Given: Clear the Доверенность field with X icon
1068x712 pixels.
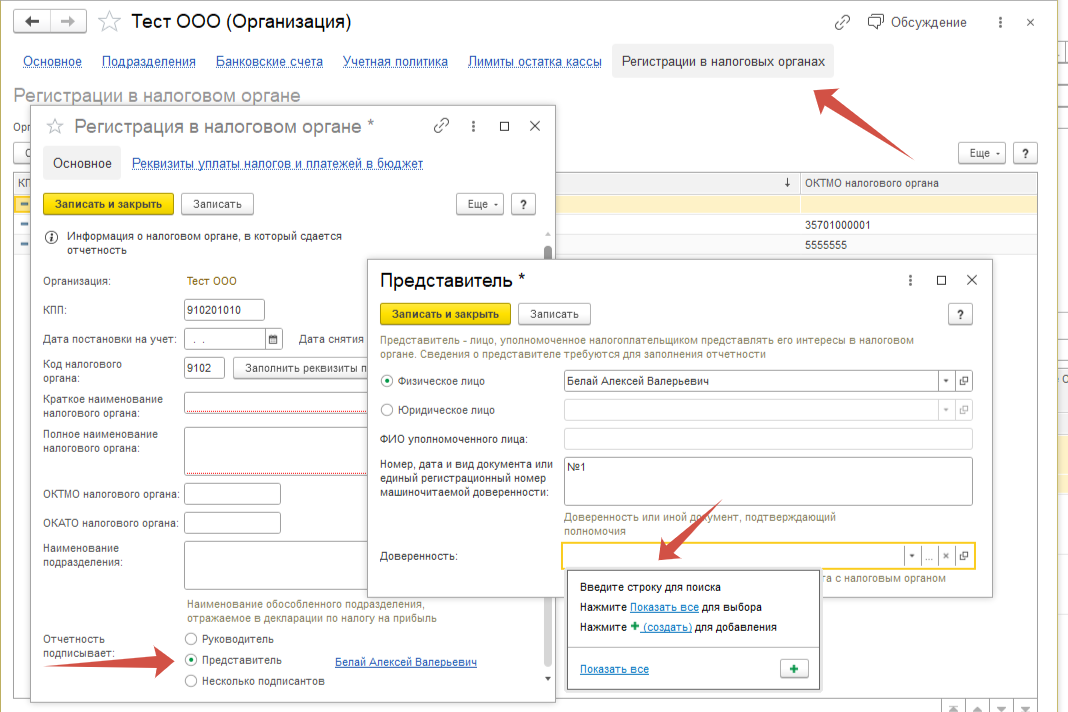Looking at the screenshot, I should 946,556.
